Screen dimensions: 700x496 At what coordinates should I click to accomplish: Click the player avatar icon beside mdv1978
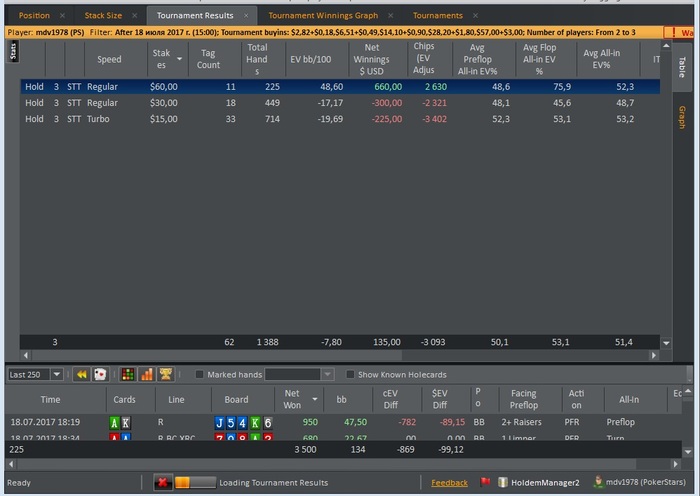[598, 482]
